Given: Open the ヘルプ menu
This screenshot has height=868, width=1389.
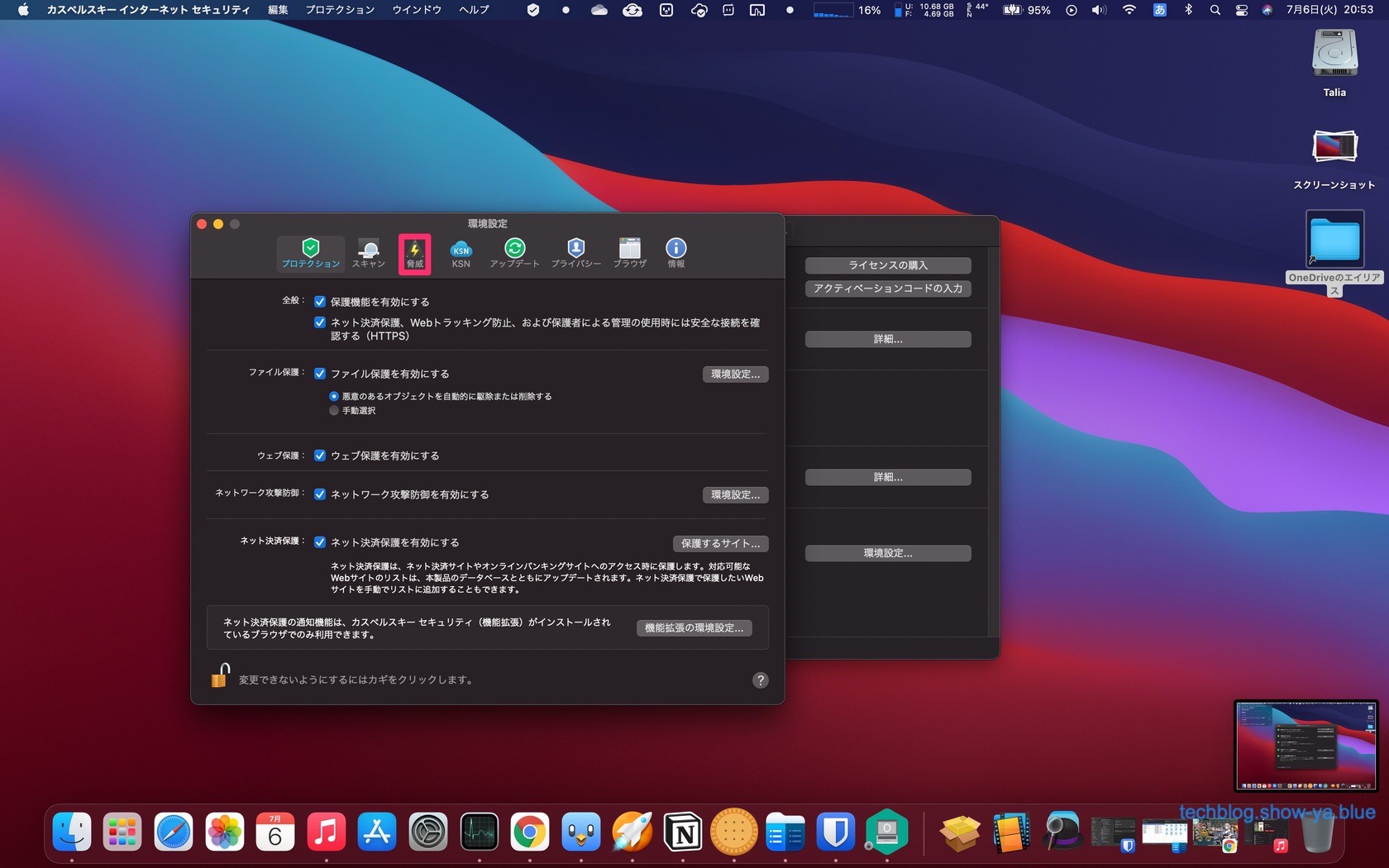Looking at the screenshot, I should 474,10.
